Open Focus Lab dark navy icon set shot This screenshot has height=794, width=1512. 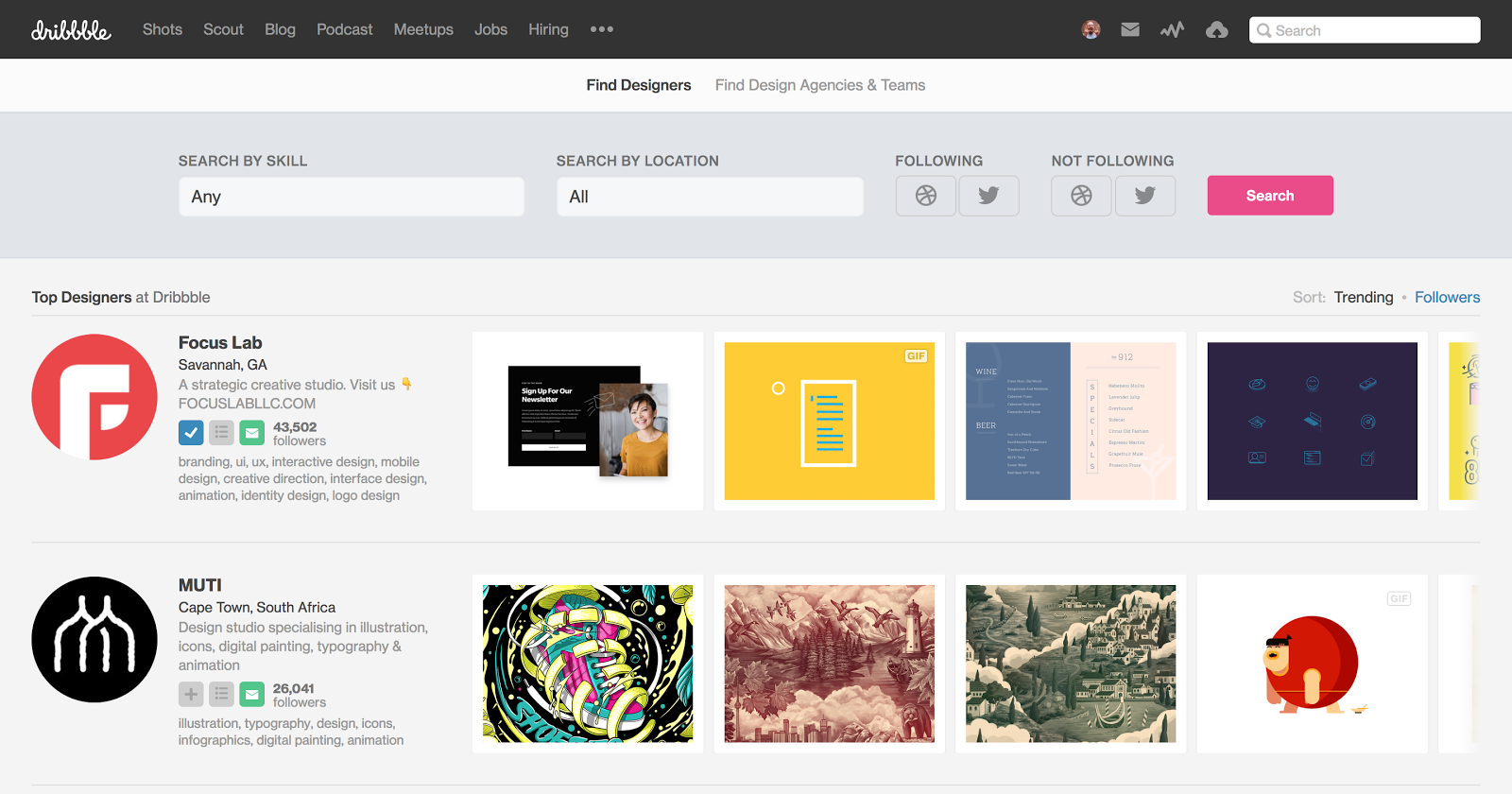[1313, 421]
